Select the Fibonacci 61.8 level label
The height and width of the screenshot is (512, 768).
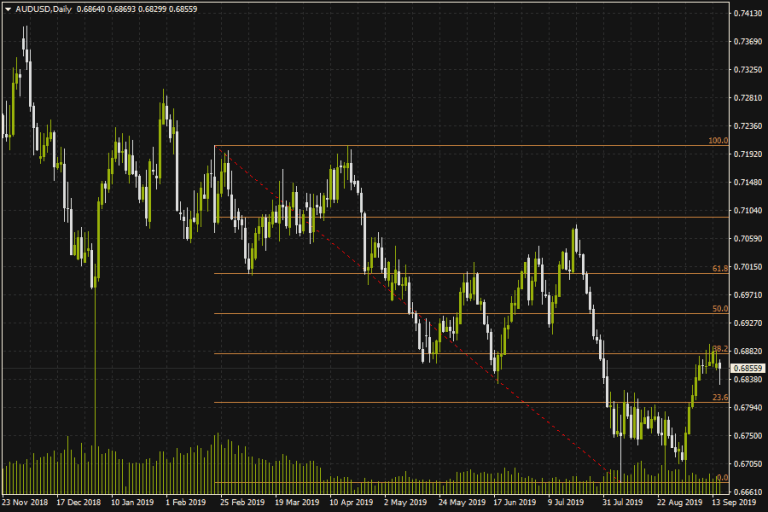(x=718, y=269)
